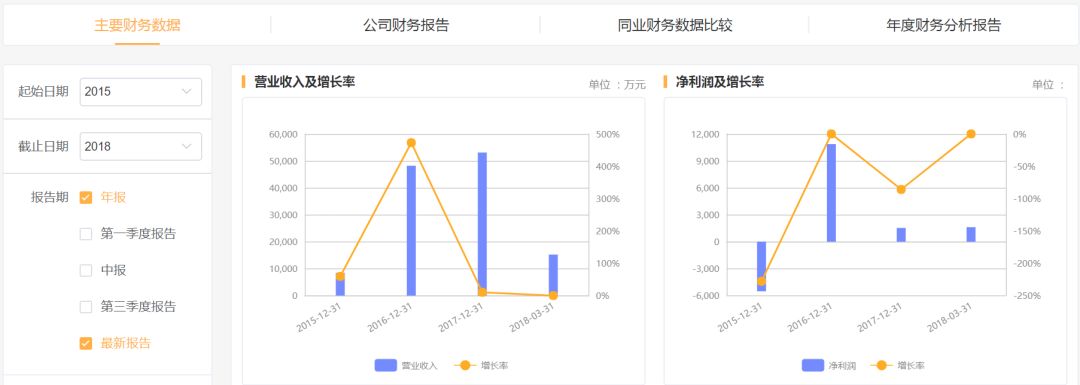This screenshot has width=1080, height=385.
Task: Select the 2015-12-31 growth point in net profit chart
Action: pos(761,281)
